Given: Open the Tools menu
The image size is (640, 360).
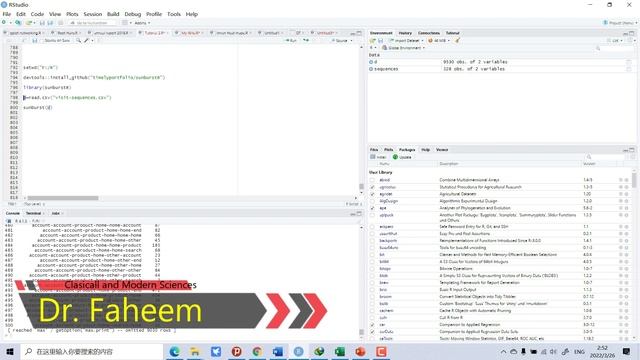Looking at the screenshot, I should [174, 14].
